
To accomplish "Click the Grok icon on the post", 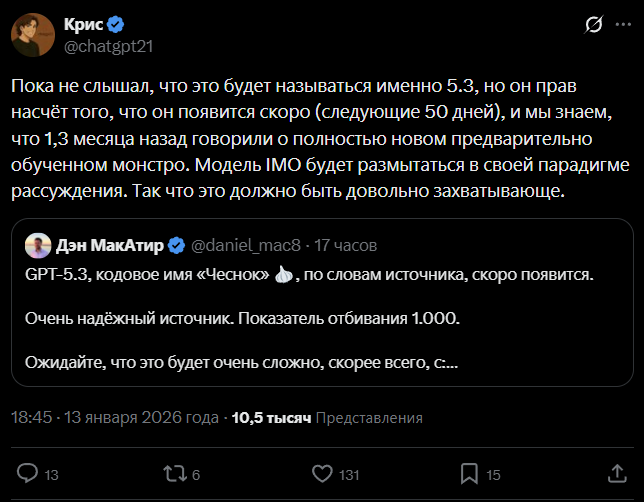I will pos(593,24).
